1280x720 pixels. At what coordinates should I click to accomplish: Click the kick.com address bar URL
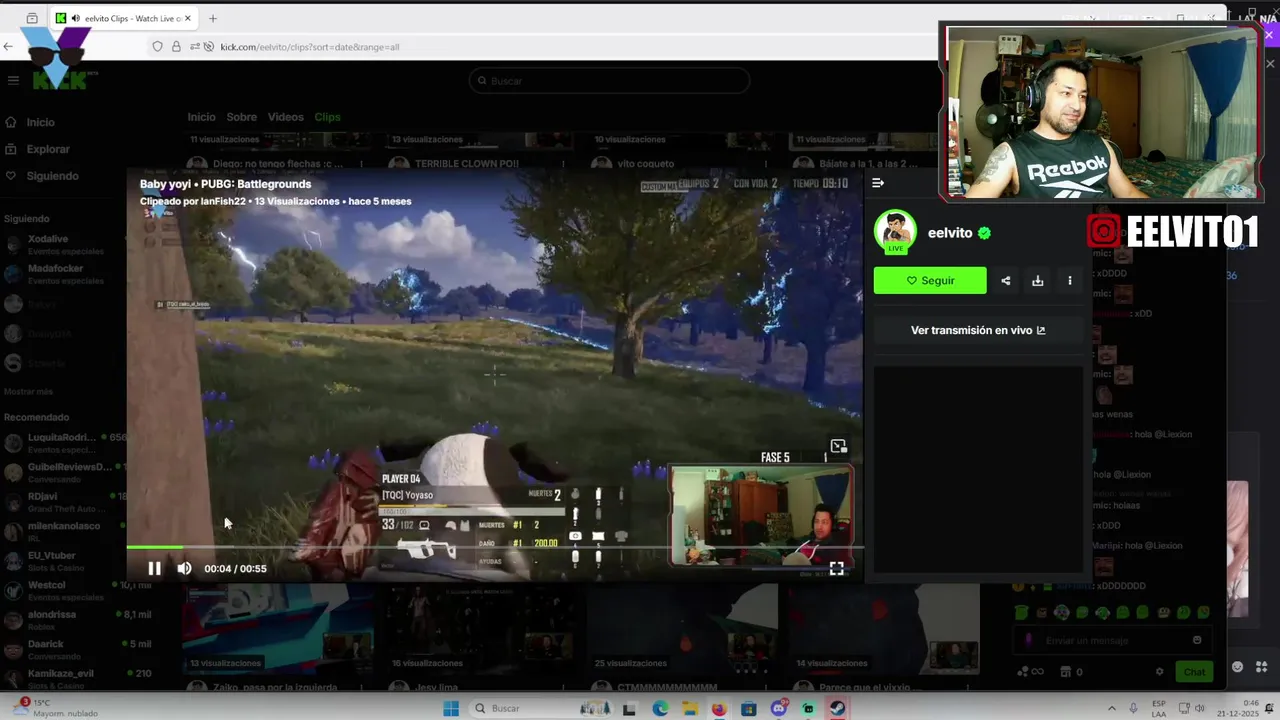(x=310, y=47)
